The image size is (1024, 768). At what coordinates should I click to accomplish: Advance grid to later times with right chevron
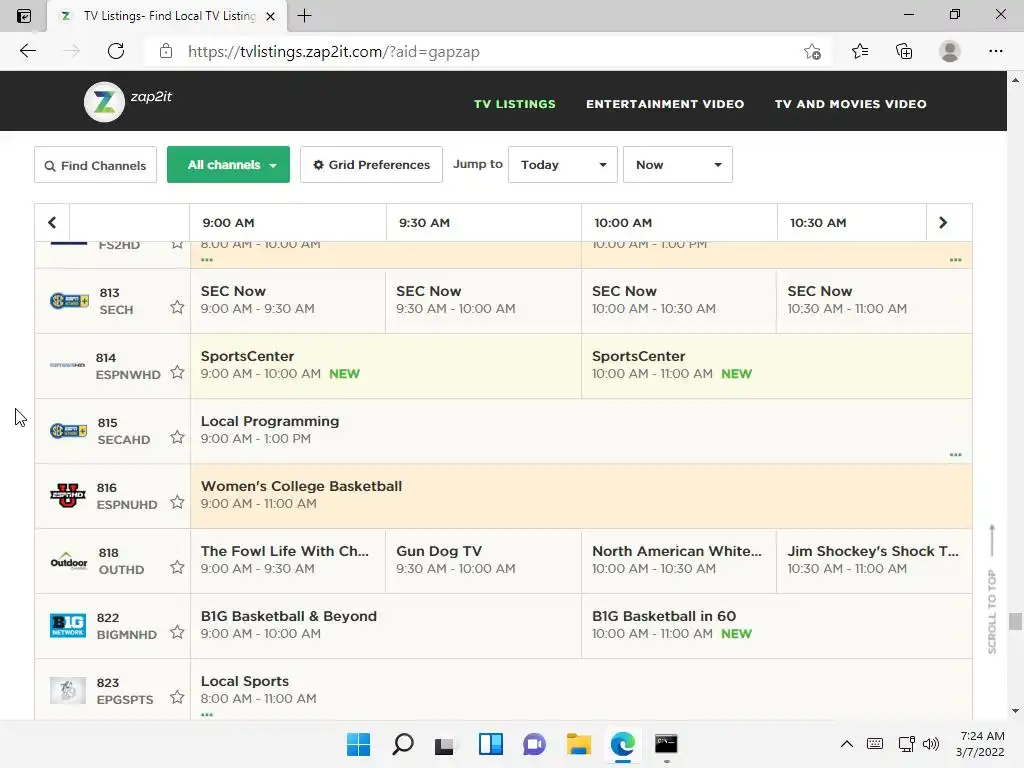point(942,223)
